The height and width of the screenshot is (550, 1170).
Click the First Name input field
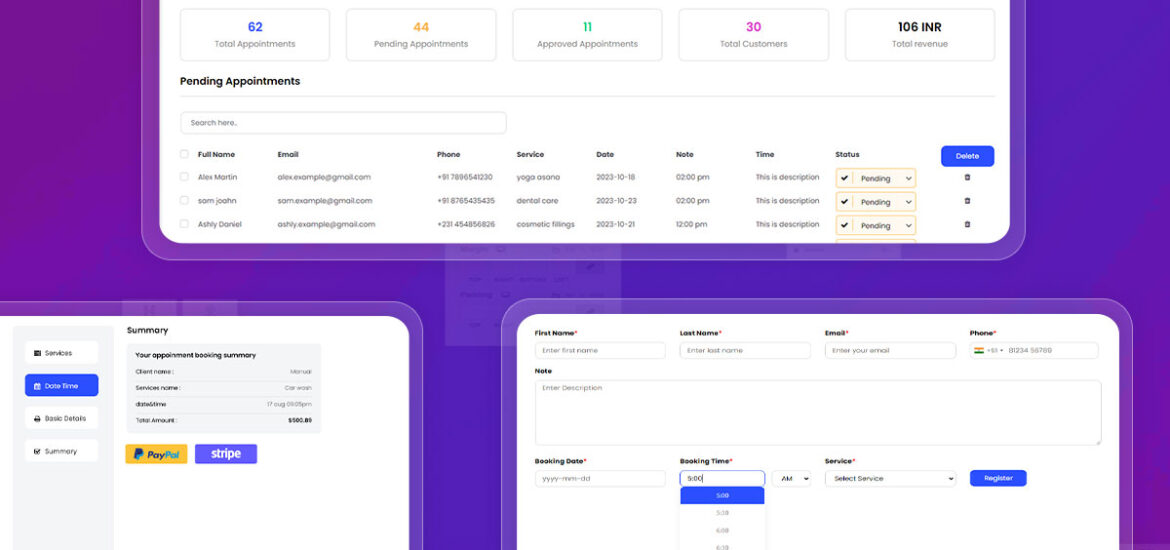600,351
